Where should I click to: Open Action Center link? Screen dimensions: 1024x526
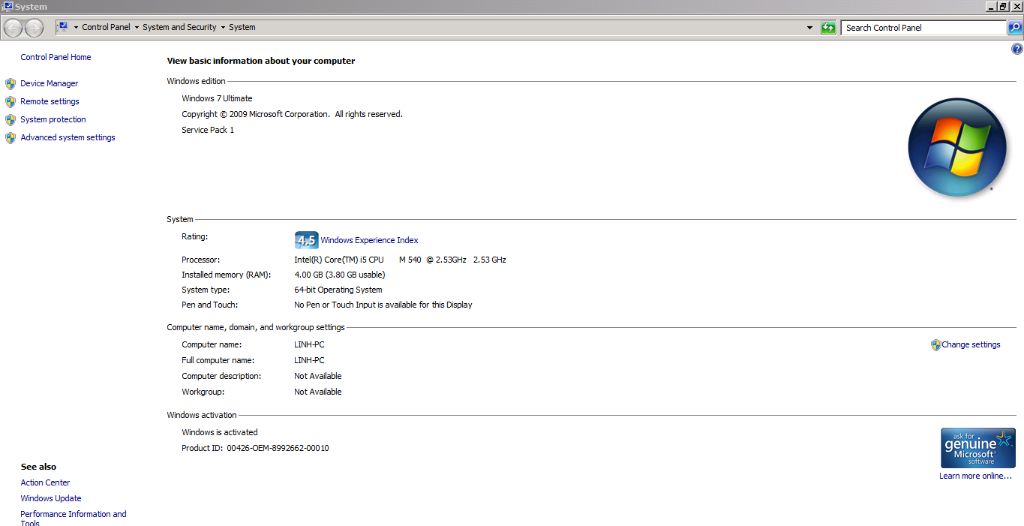click(x=45, y=483)
